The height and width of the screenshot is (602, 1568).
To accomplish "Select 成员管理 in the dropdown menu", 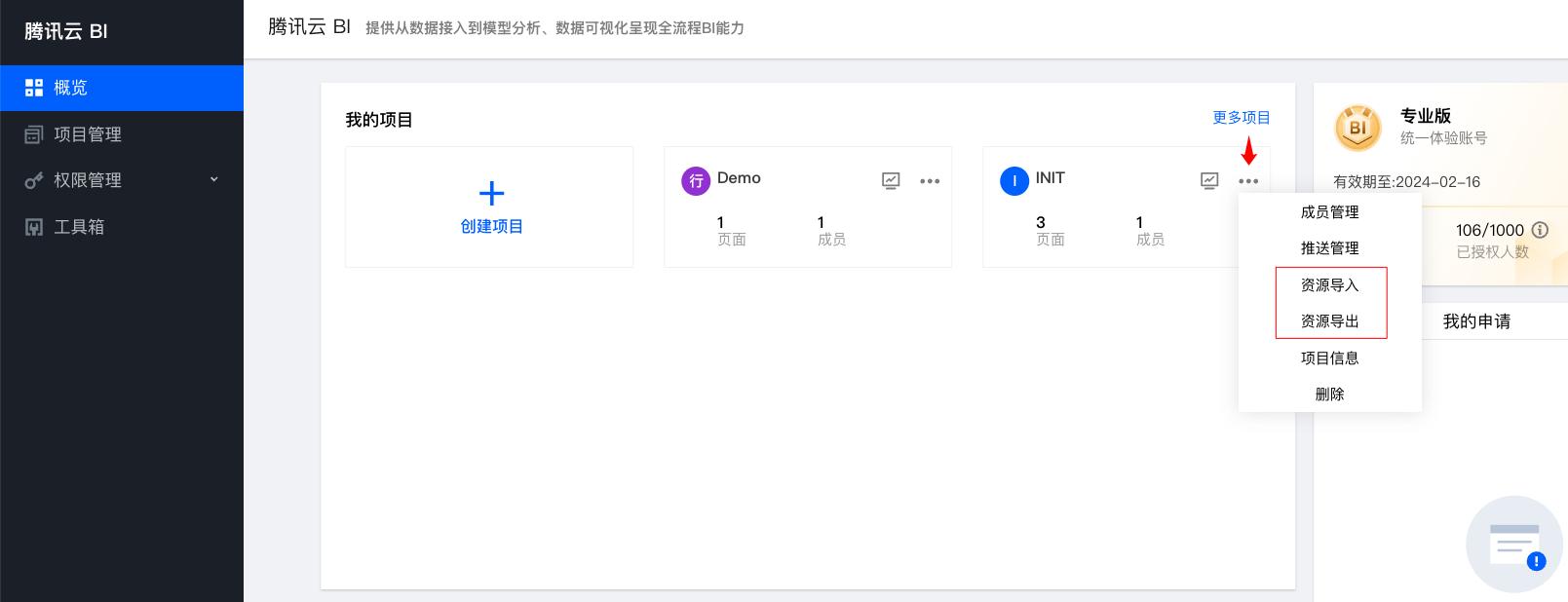I will click(x=1330, y=212).
